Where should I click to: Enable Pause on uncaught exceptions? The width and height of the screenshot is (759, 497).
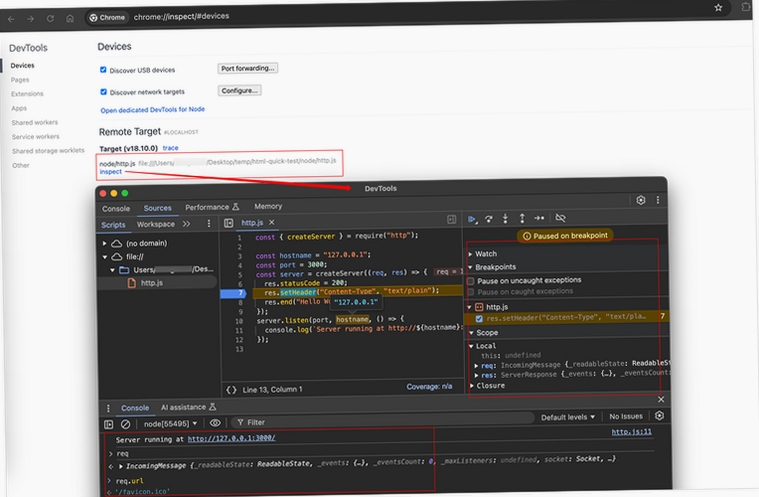point(471,281)
